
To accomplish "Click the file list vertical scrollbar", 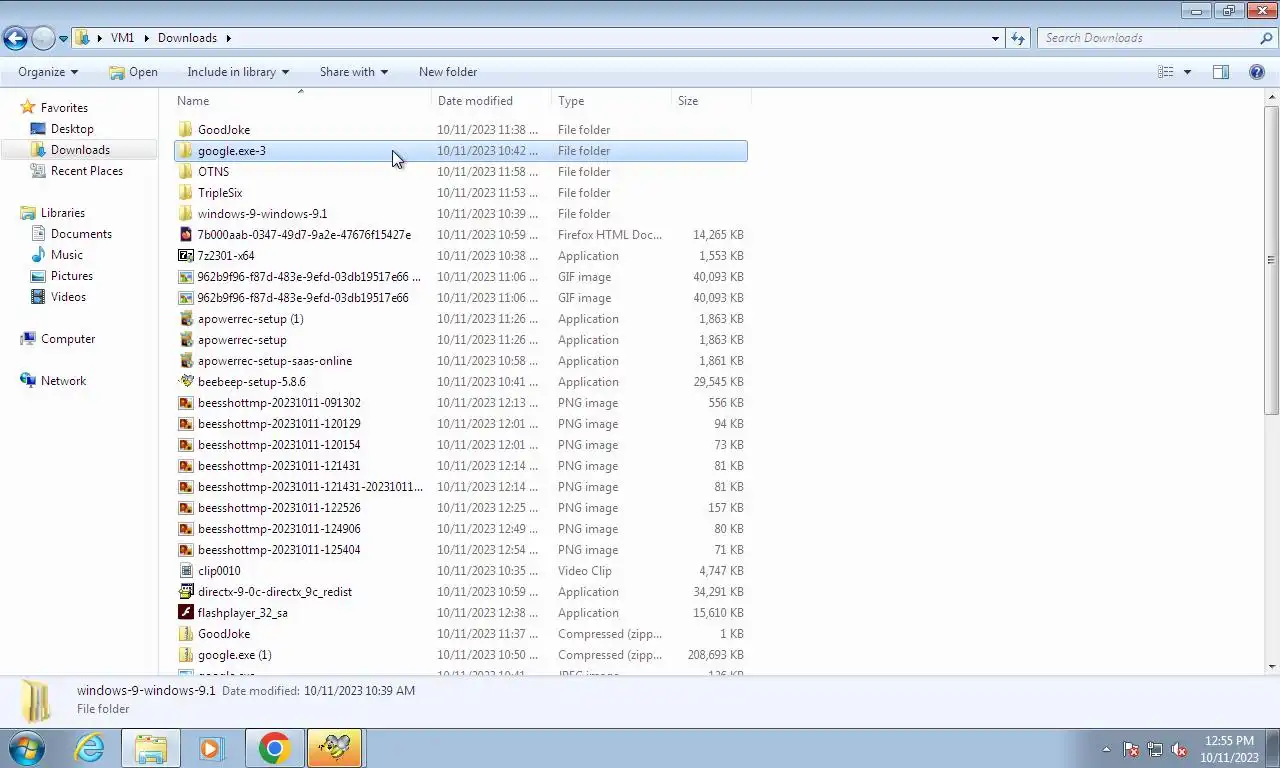I will (x=1272, y=260).
